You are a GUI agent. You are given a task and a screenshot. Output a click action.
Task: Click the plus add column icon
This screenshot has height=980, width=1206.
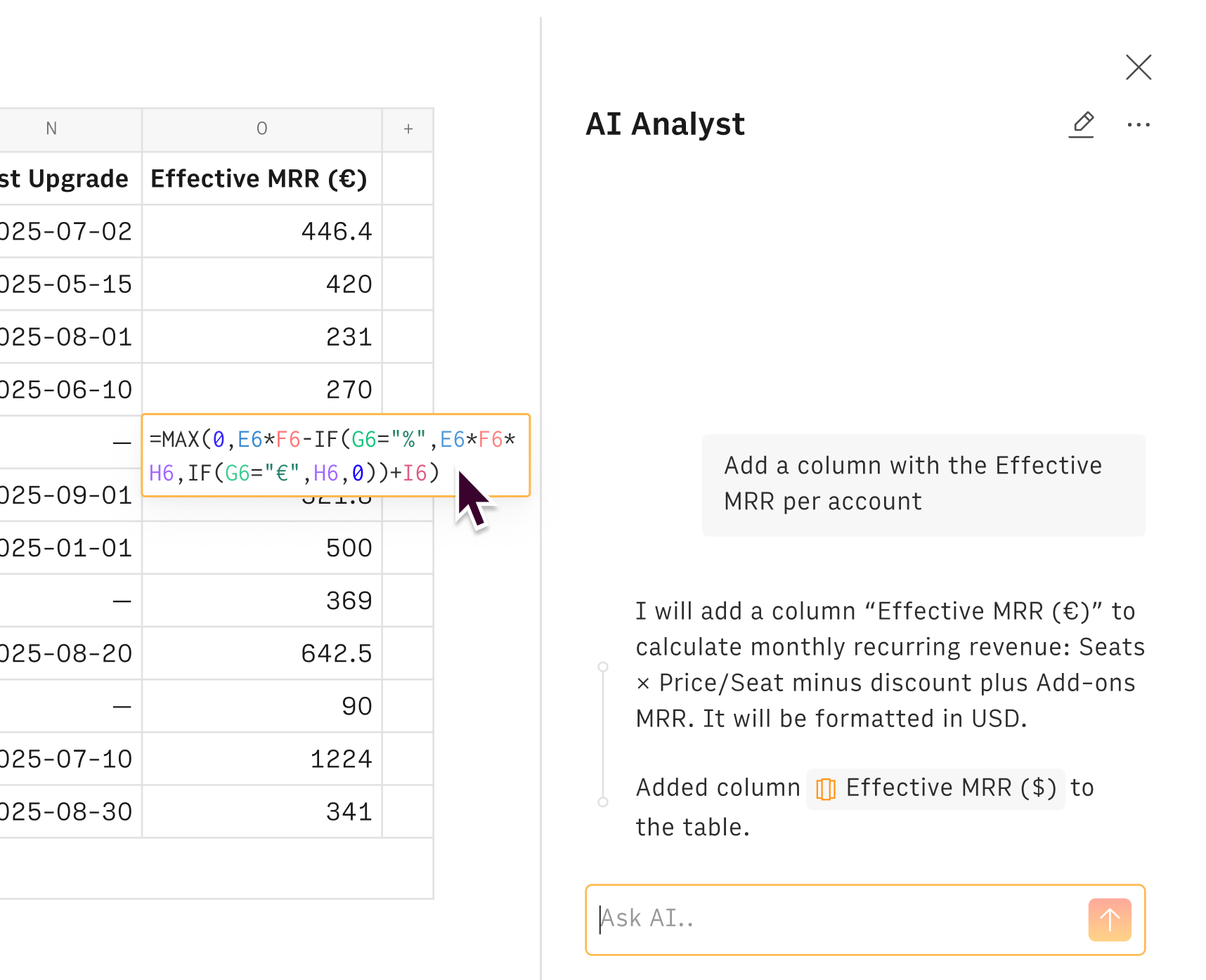click(408, 129)
